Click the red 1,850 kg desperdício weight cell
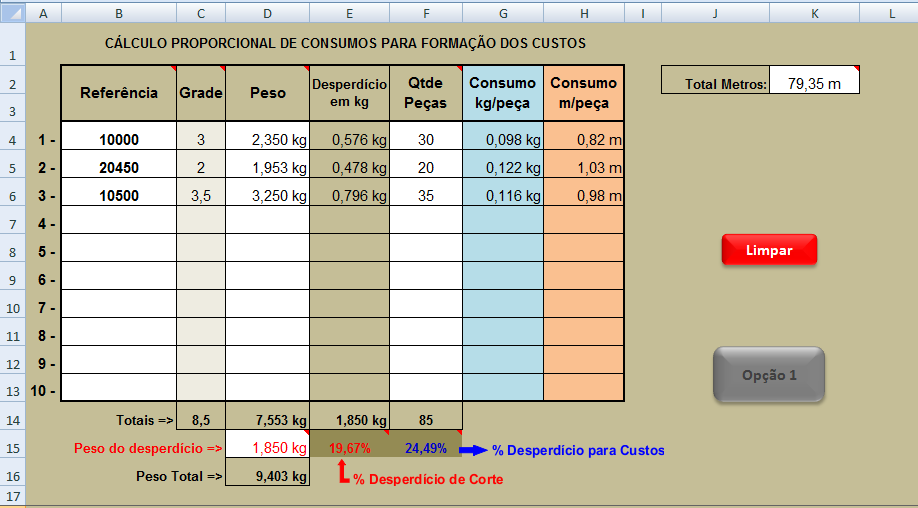This screenshot has height=508, width=918. 267,449
